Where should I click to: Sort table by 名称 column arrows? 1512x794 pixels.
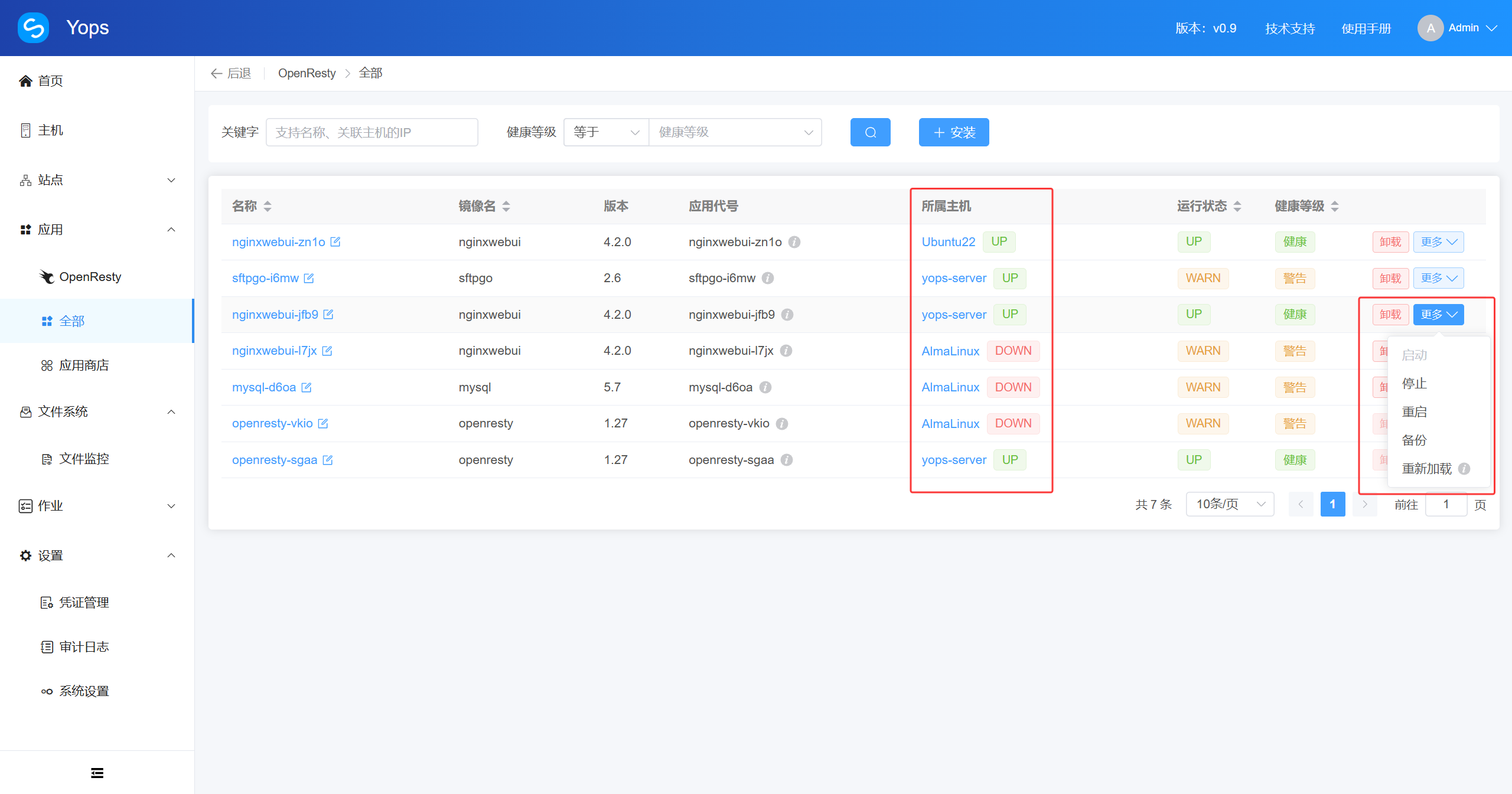tap(268, 206)
